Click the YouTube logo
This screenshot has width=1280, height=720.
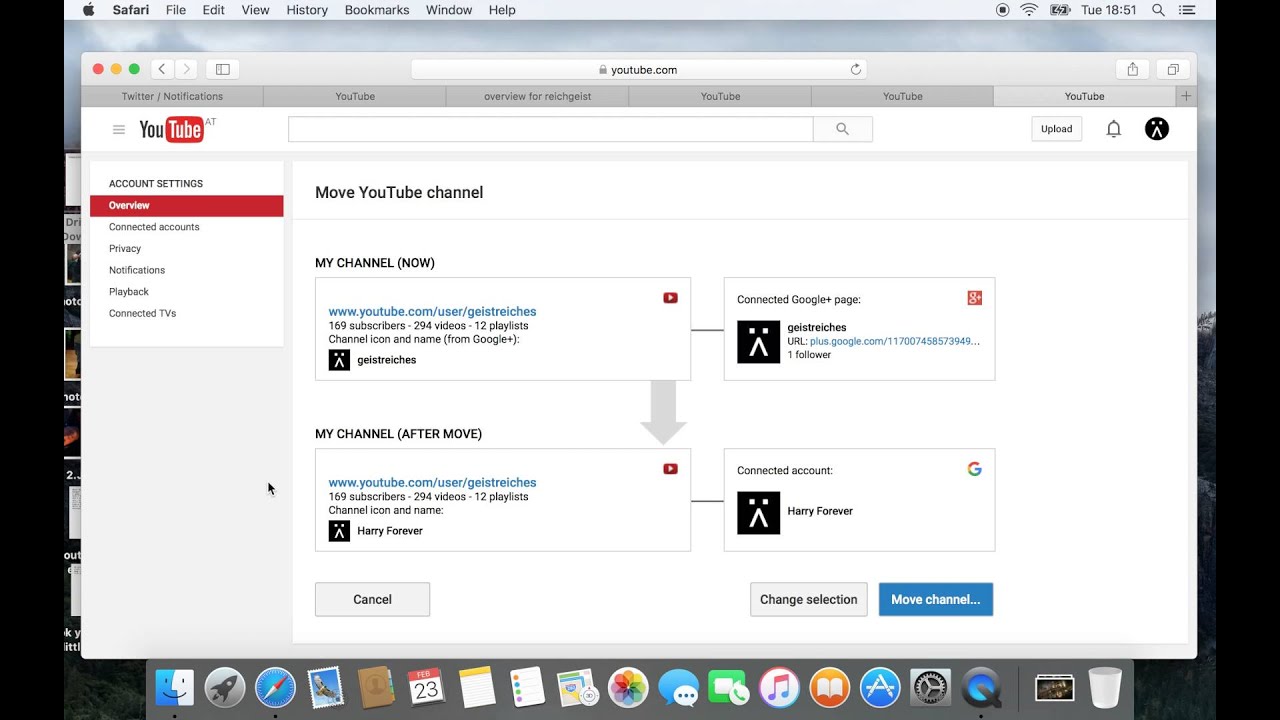coord(172,129)
